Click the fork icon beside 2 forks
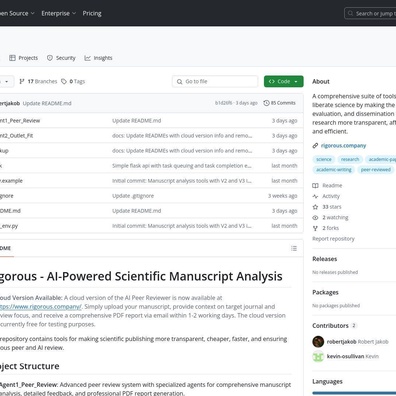Image resolution: width=396 pixels, height=396 pixels. (315, 228)
